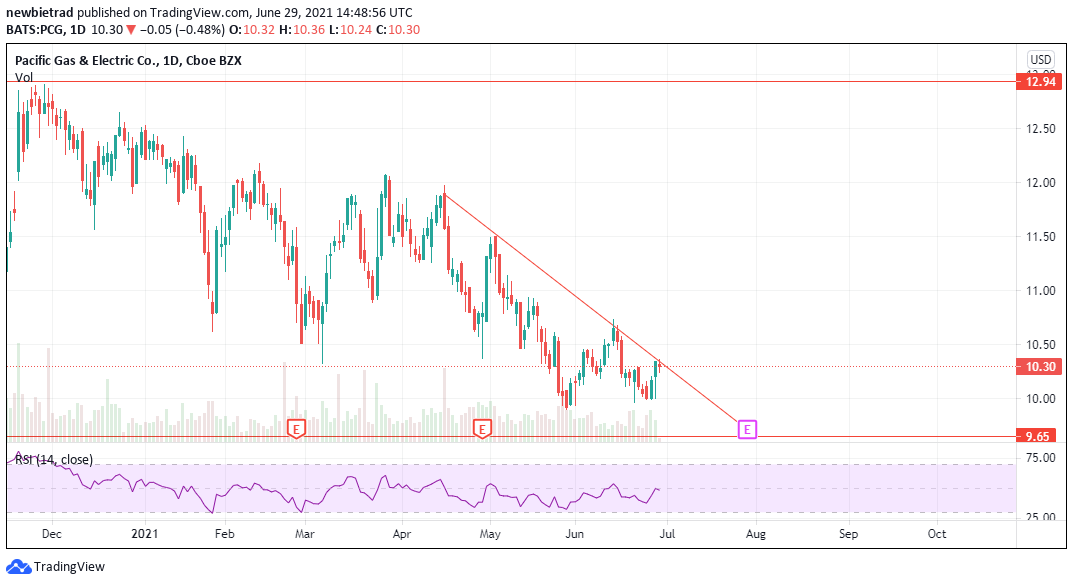This screenshot has width=1073, height=585.
Task: Click the Mar label on time axis
Action: point(305,534)
